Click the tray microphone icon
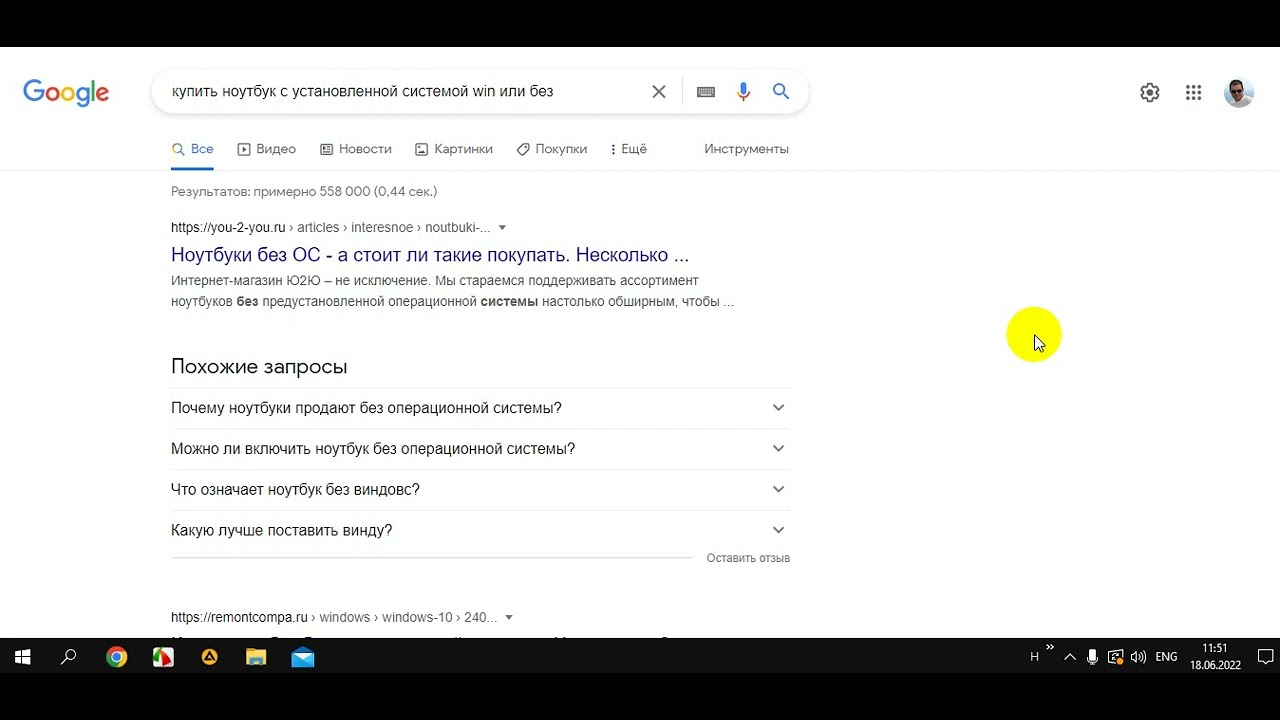 [x=1092, y=657]
